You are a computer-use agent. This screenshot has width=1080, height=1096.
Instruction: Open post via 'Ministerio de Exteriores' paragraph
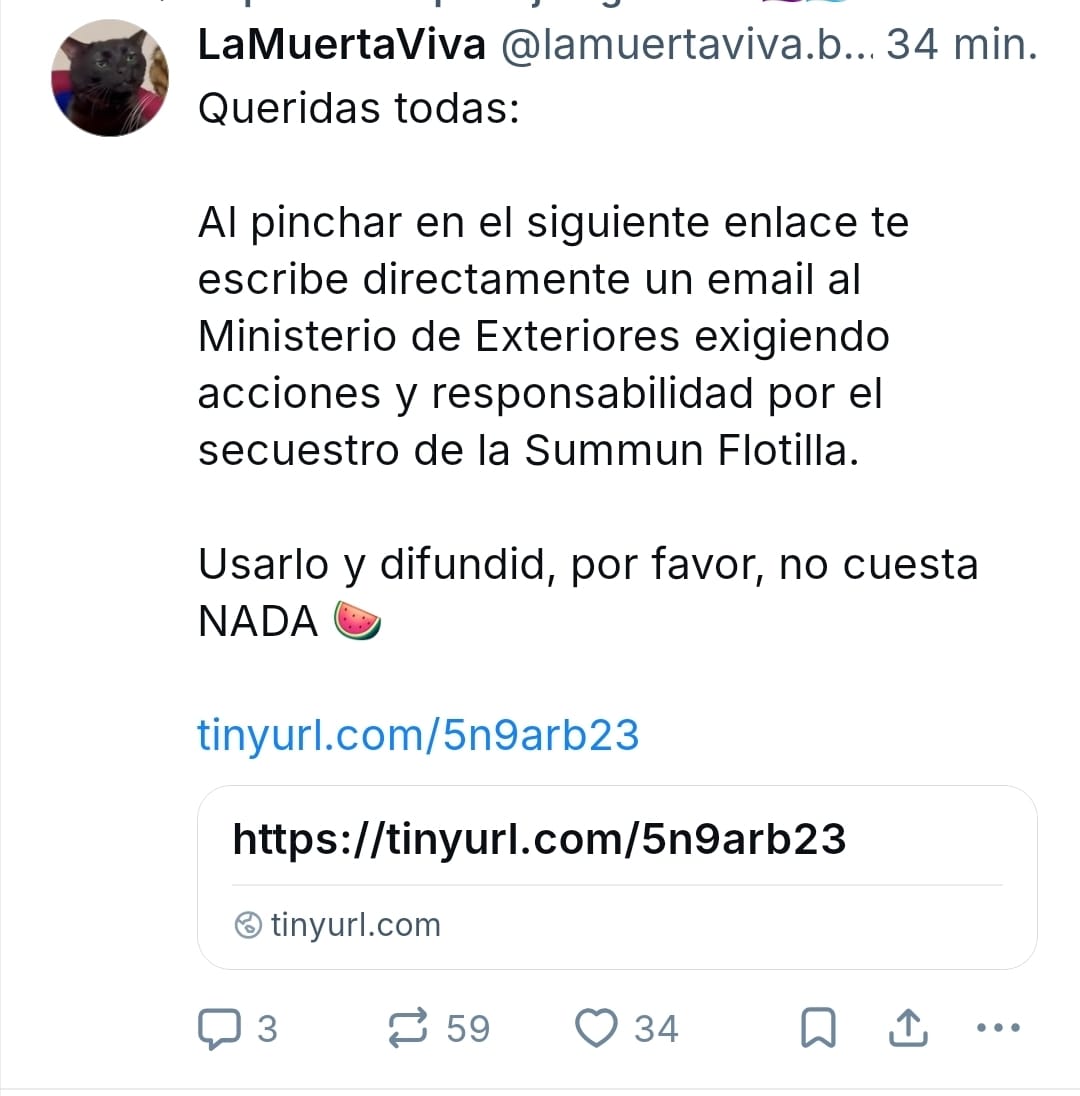[554, 336]
